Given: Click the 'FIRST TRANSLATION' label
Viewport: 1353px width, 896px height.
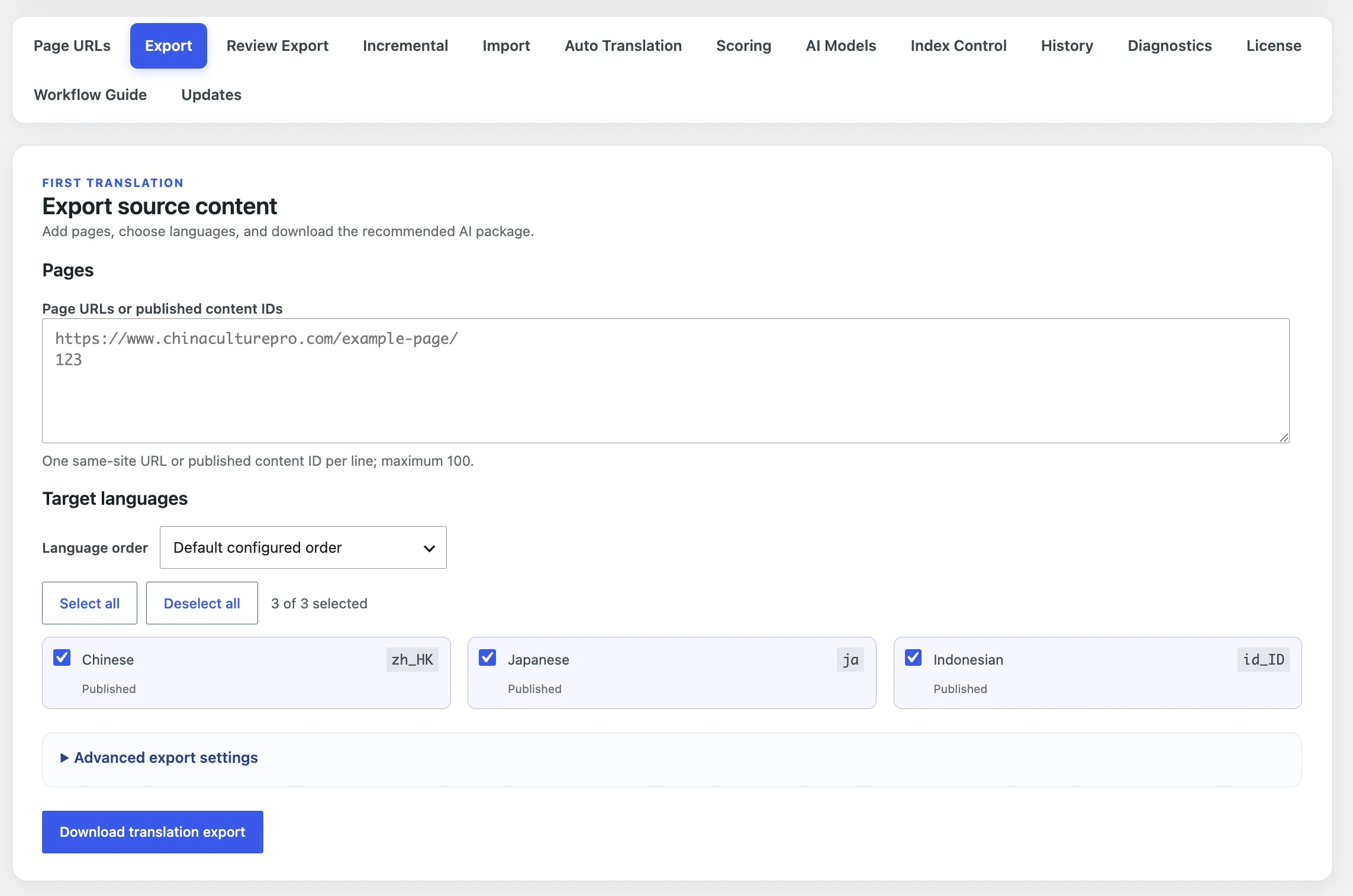Looking at the screenshot, I should [x=112, y=183].
